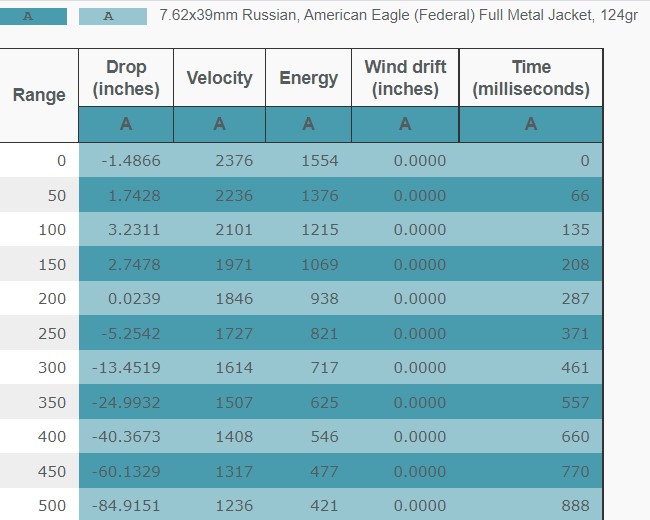Click the A subheader under Drop

tap(126, 124)
